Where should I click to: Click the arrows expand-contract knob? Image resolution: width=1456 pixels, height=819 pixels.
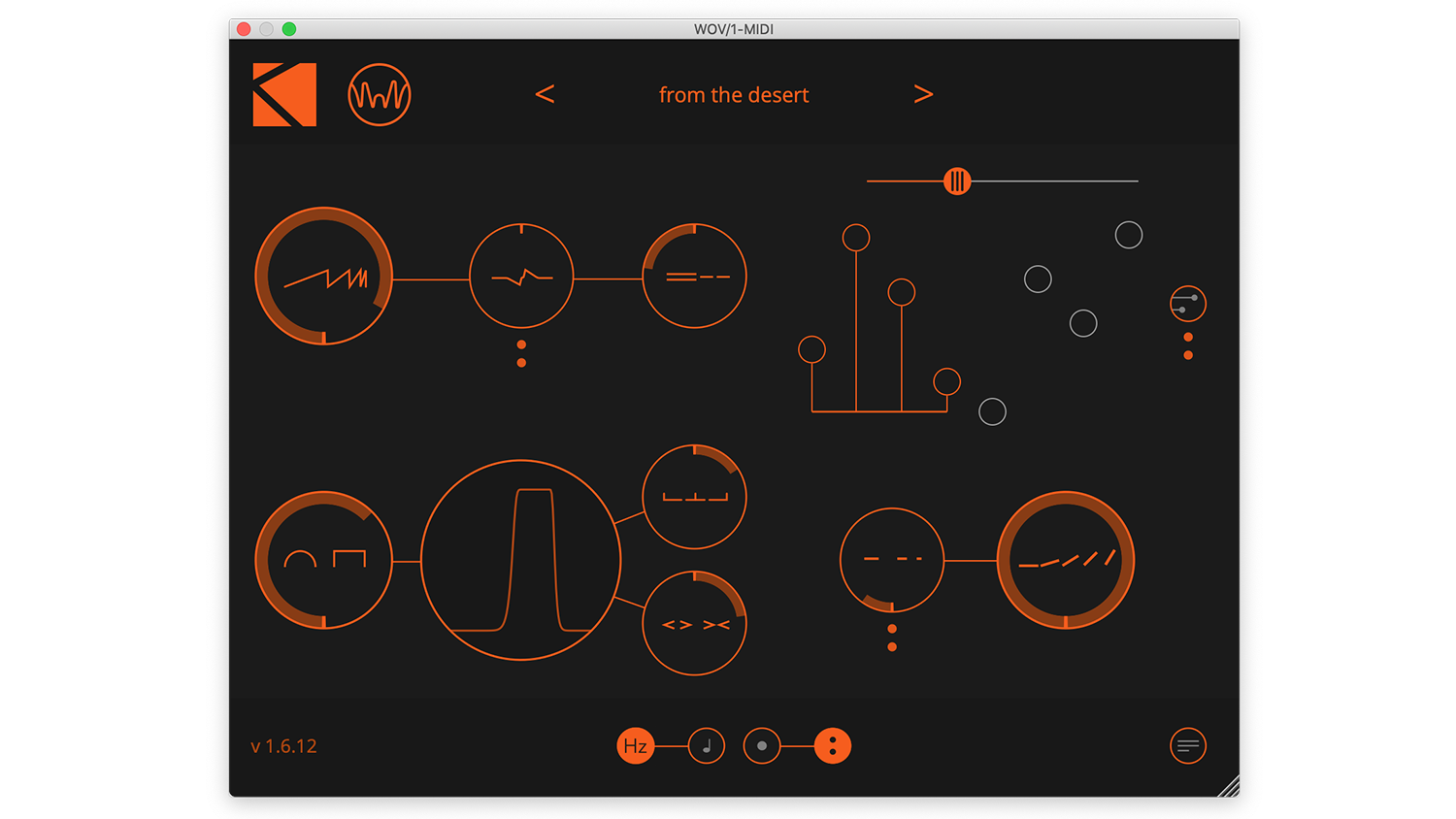(x=694, y=623)
